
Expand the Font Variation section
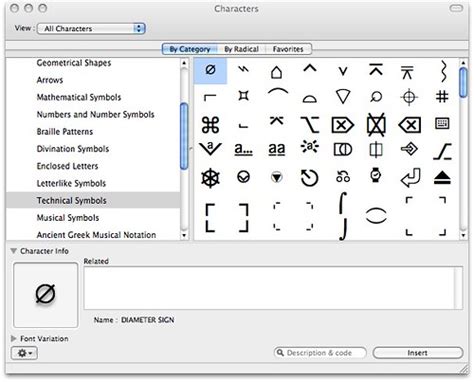point(13,339)
